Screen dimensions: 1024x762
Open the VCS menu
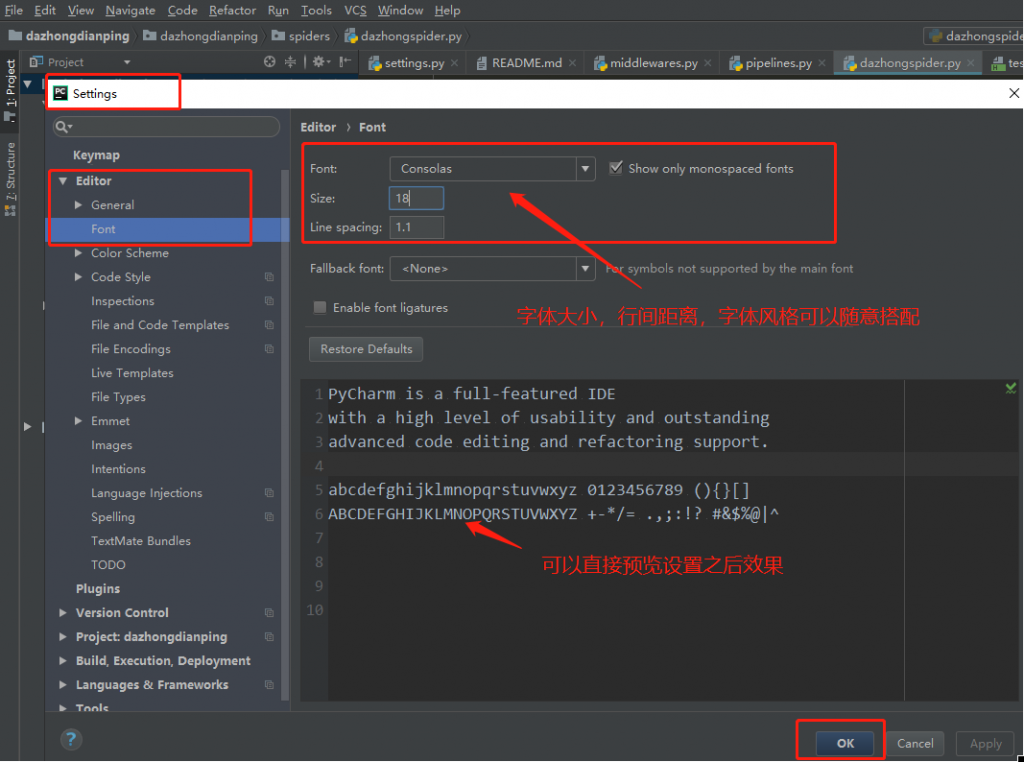click(x=355, y=10)
